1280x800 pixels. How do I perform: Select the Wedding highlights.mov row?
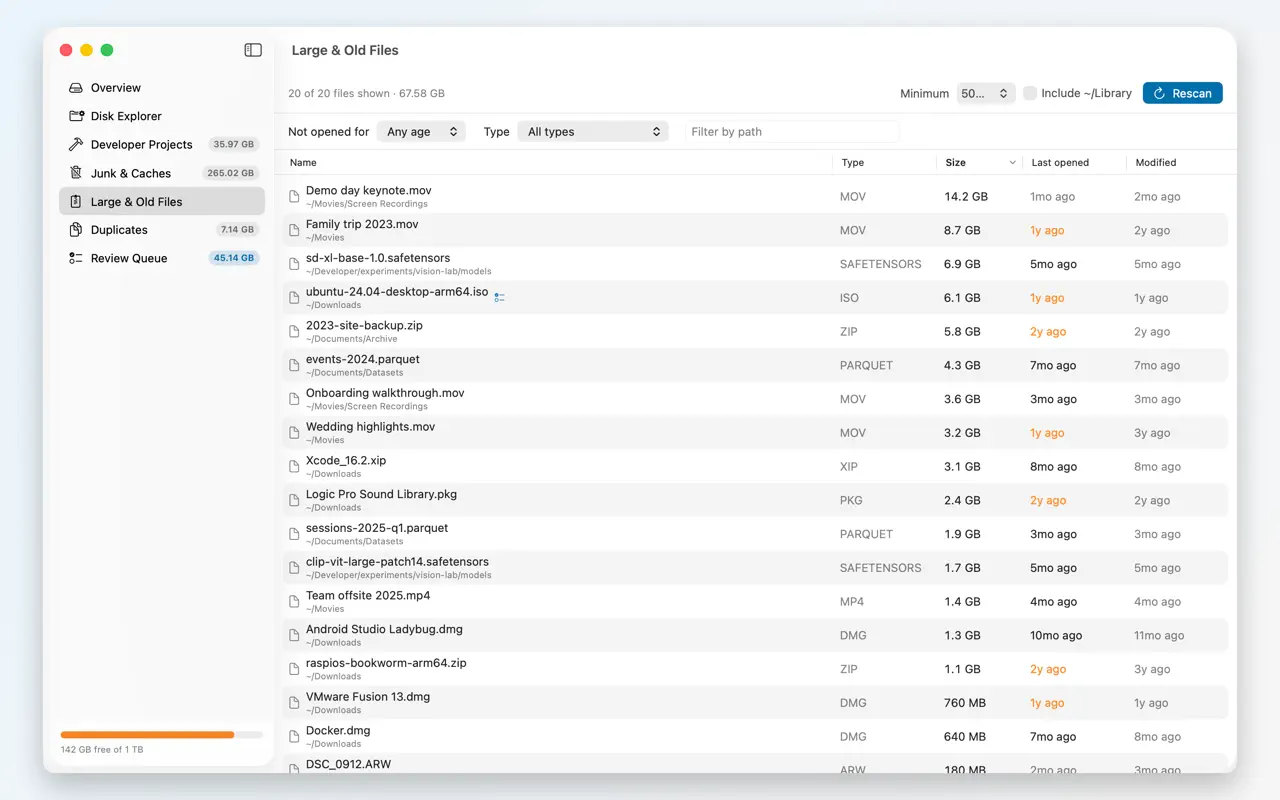click(755, 433)
